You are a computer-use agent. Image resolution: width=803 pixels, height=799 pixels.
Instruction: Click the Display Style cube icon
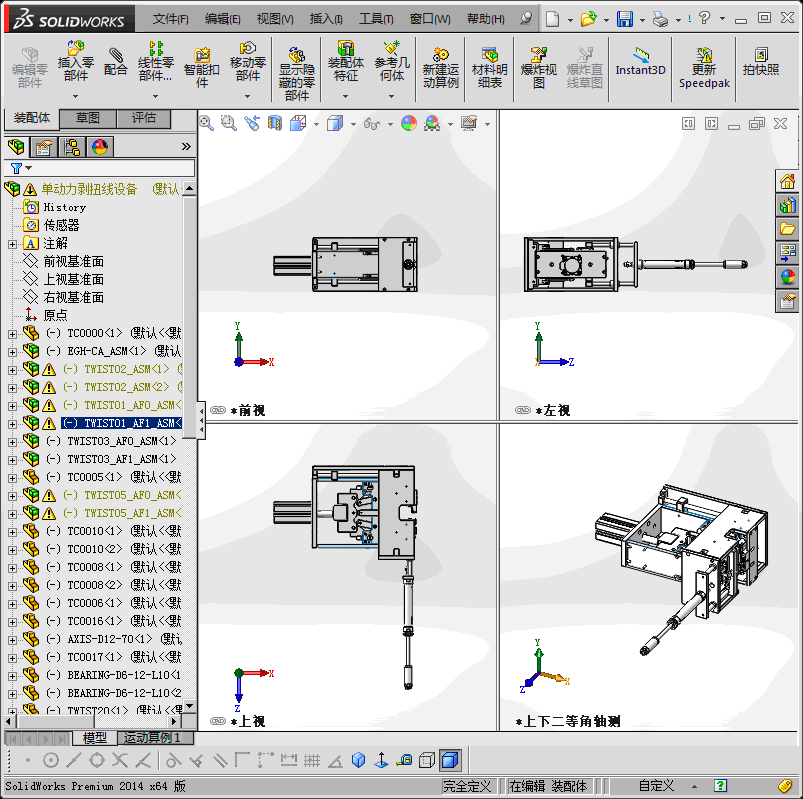335,123
